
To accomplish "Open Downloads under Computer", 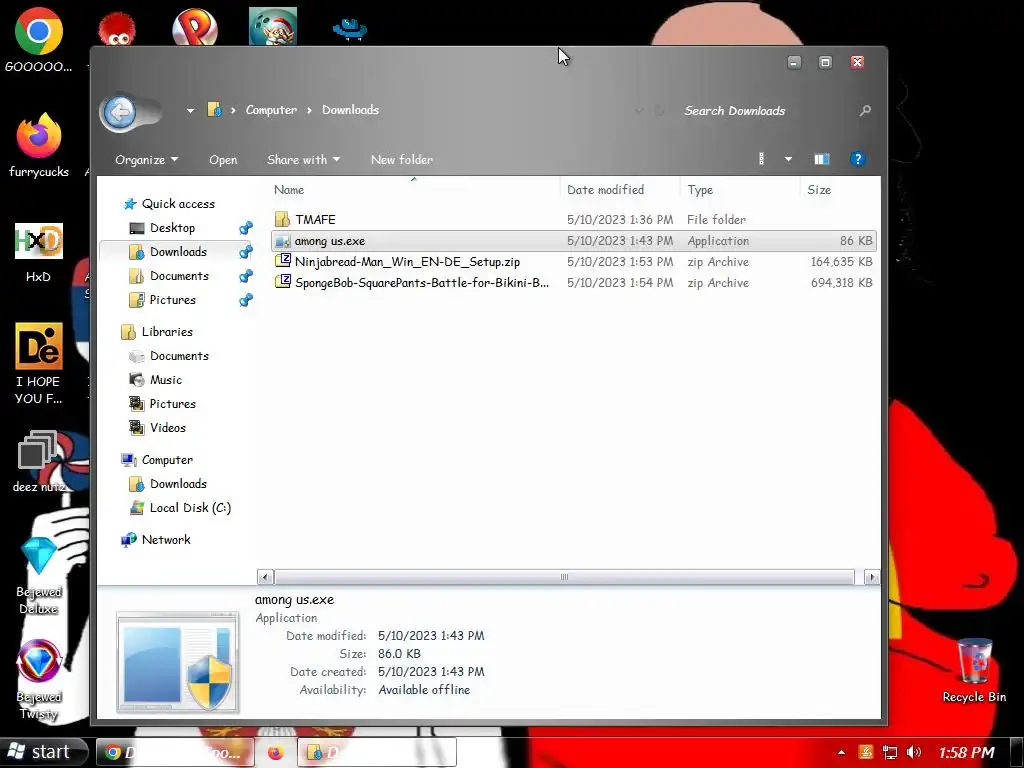I will click(178, 484).
